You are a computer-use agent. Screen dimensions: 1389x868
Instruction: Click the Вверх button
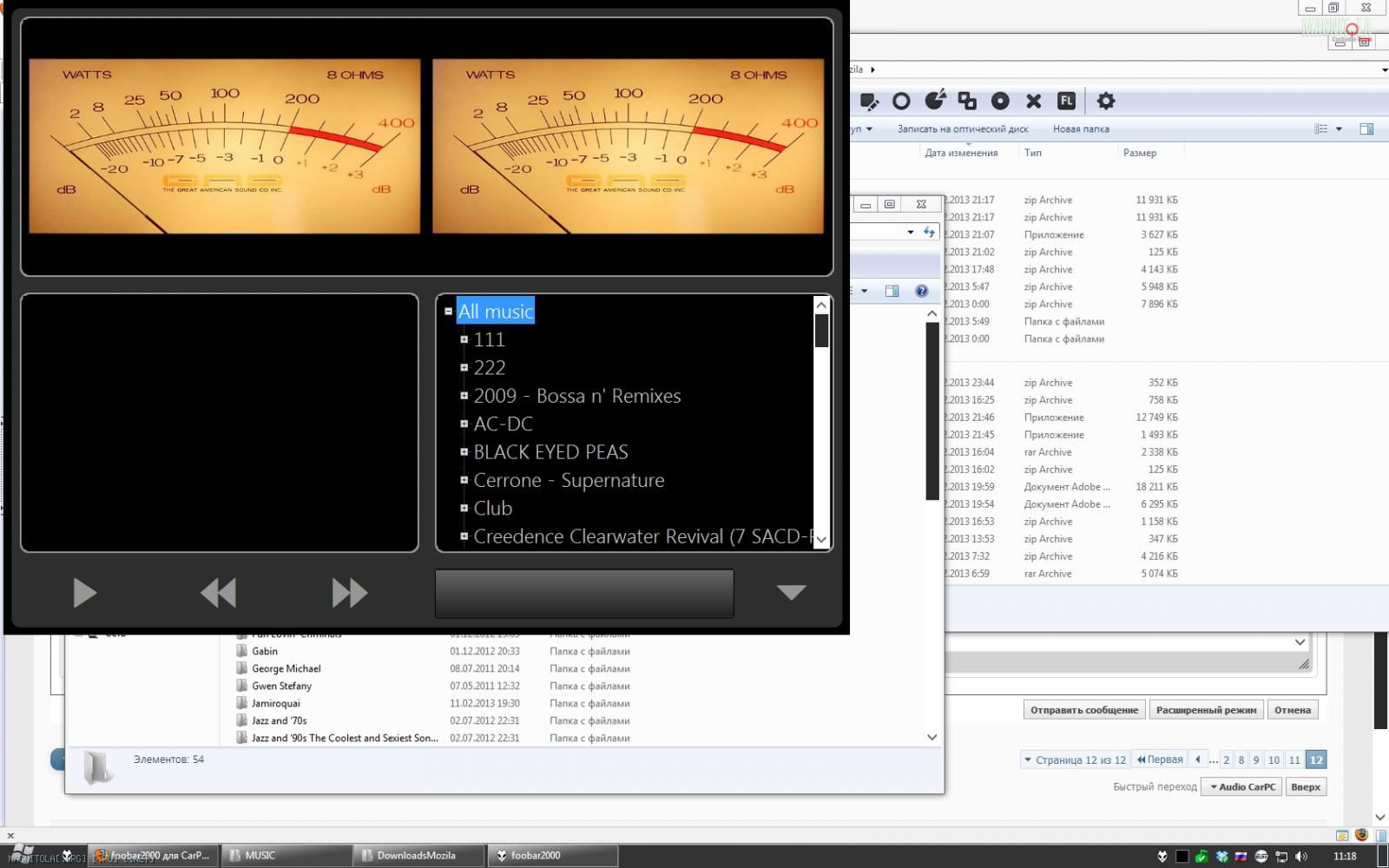[1306, 787]
